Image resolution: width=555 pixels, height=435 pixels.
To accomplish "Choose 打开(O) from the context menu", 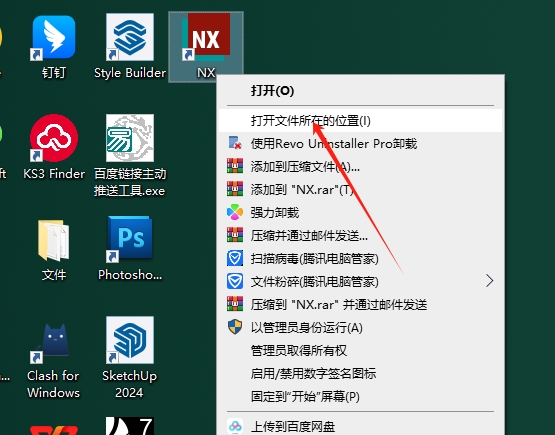I will 360,91.
